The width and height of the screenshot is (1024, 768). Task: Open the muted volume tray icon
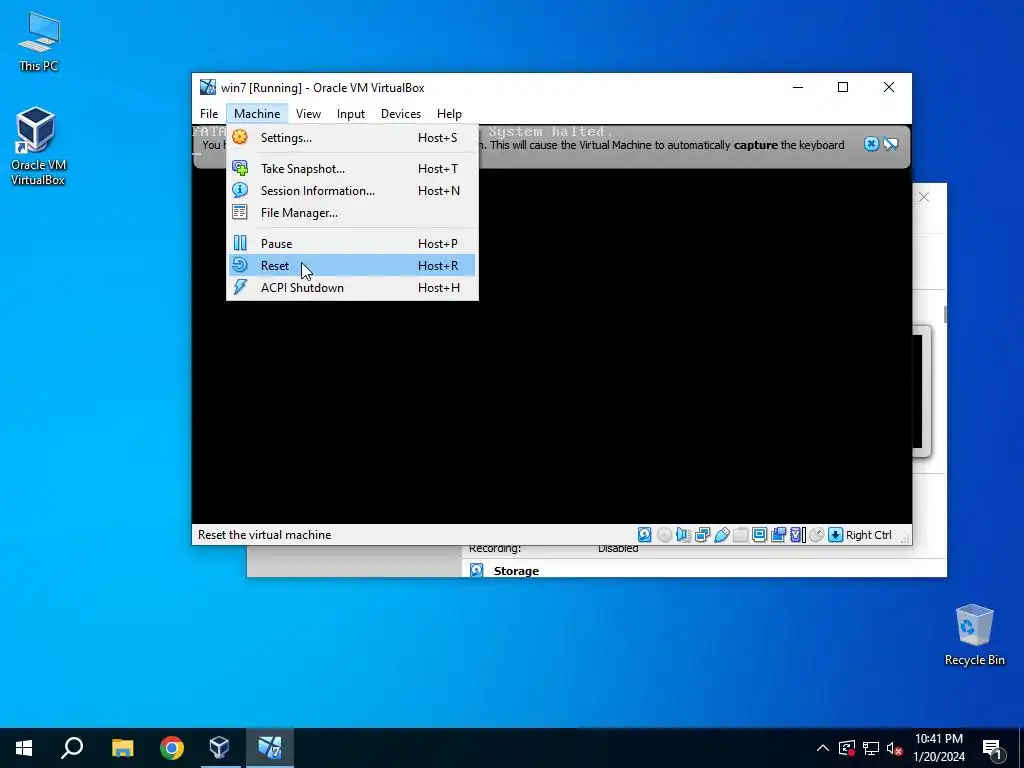pyautogui.click(x=894, y=748)
